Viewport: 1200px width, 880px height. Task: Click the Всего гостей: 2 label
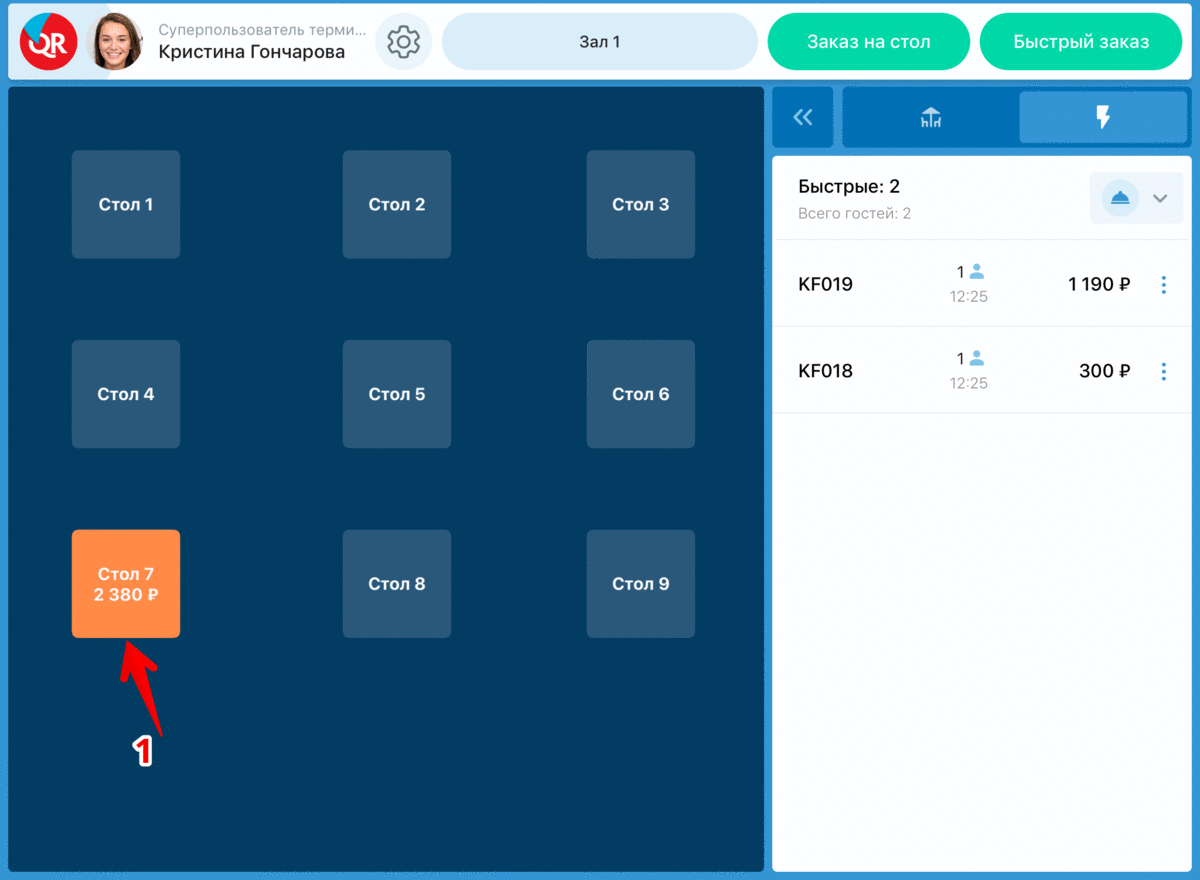point(854,214)
